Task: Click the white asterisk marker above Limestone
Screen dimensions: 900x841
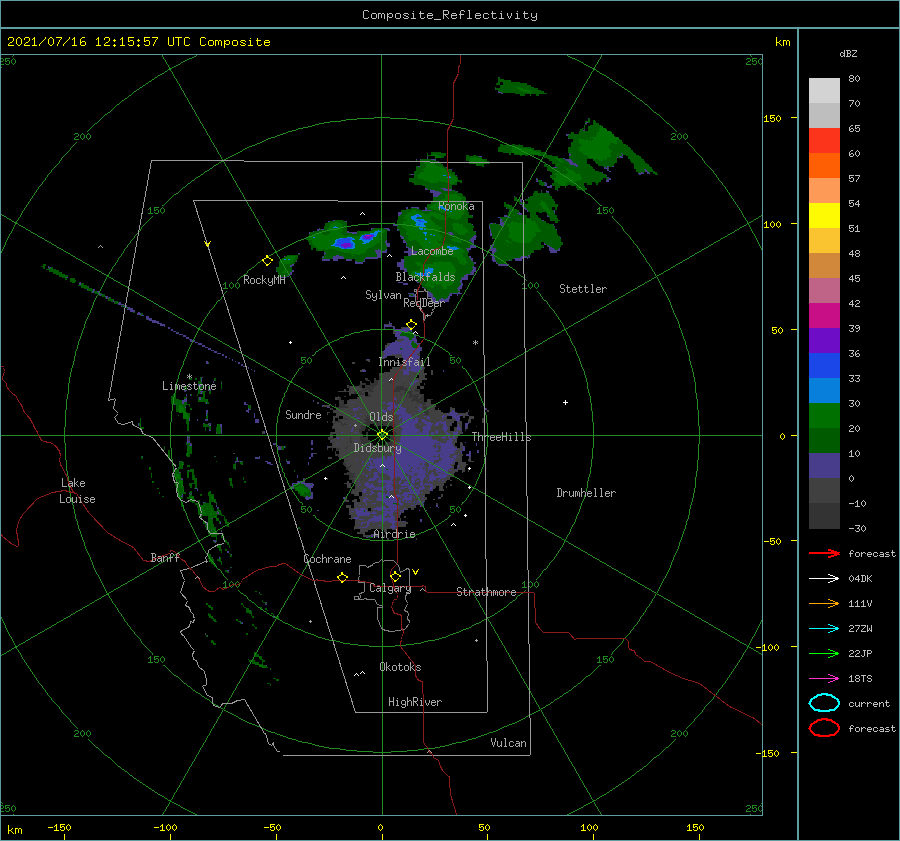Action: pos(189,377)
